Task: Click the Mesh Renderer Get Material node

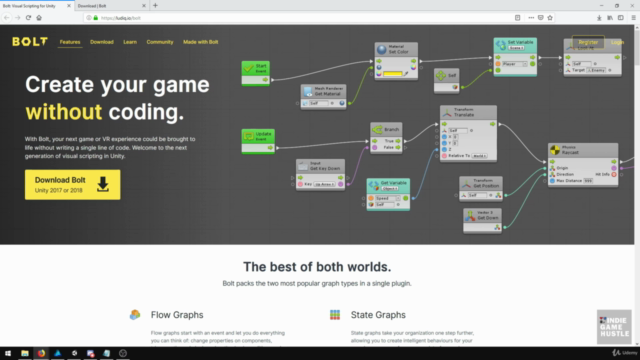Action: click(x=323, y=97)
